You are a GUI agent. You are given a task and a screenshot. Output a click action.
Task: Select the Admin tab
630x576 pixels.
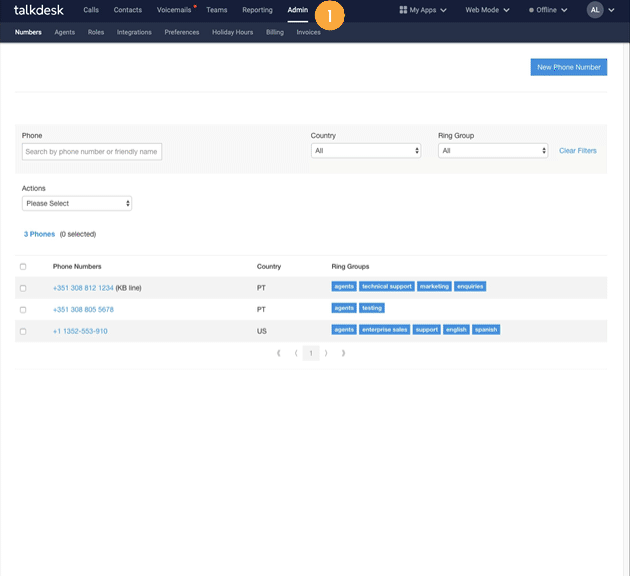click(297, 10)
